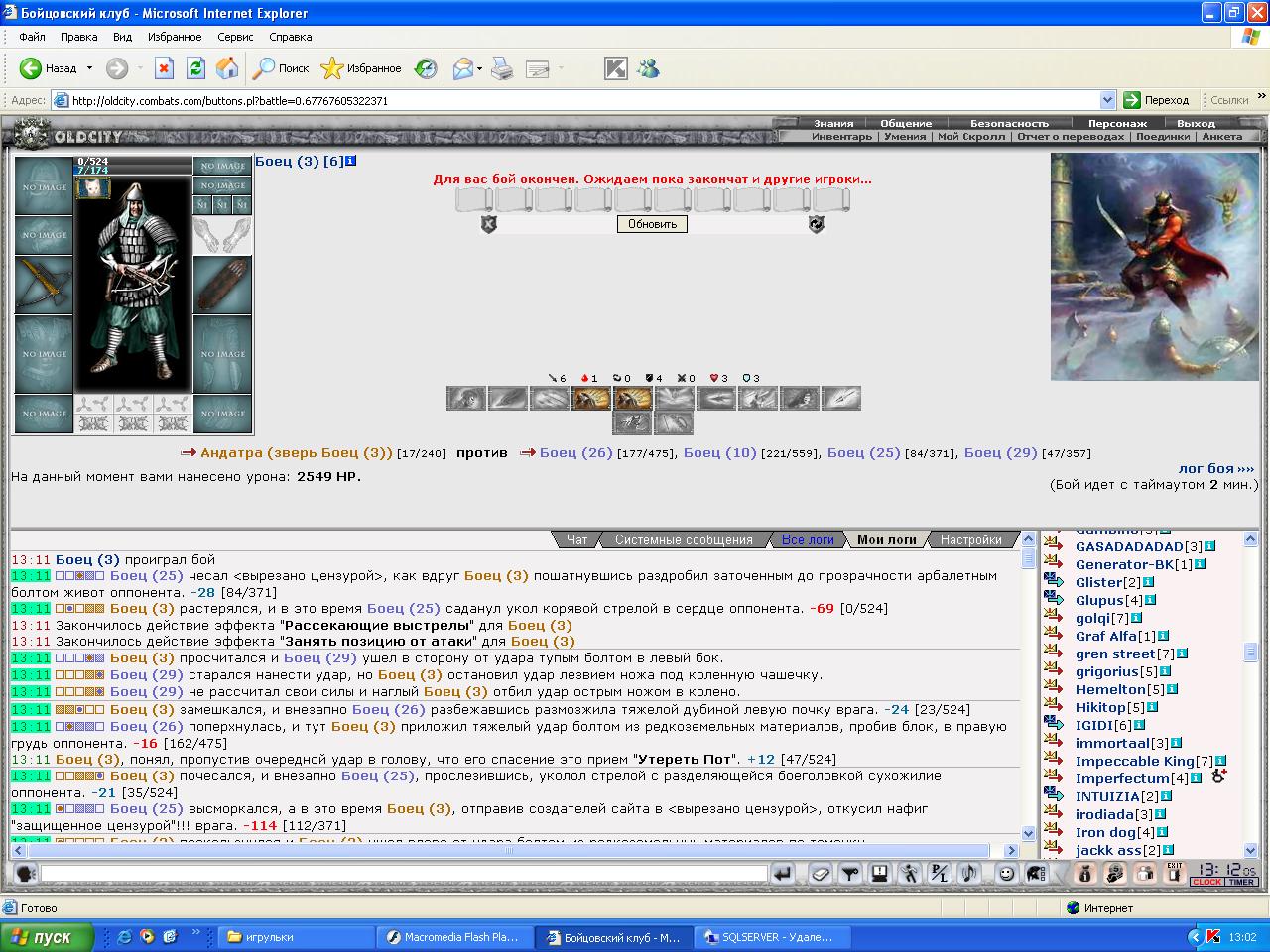Screen dimensions: 1270x952
Task: Click the crossbow weapon slot
Action: (x=44, y=285)
